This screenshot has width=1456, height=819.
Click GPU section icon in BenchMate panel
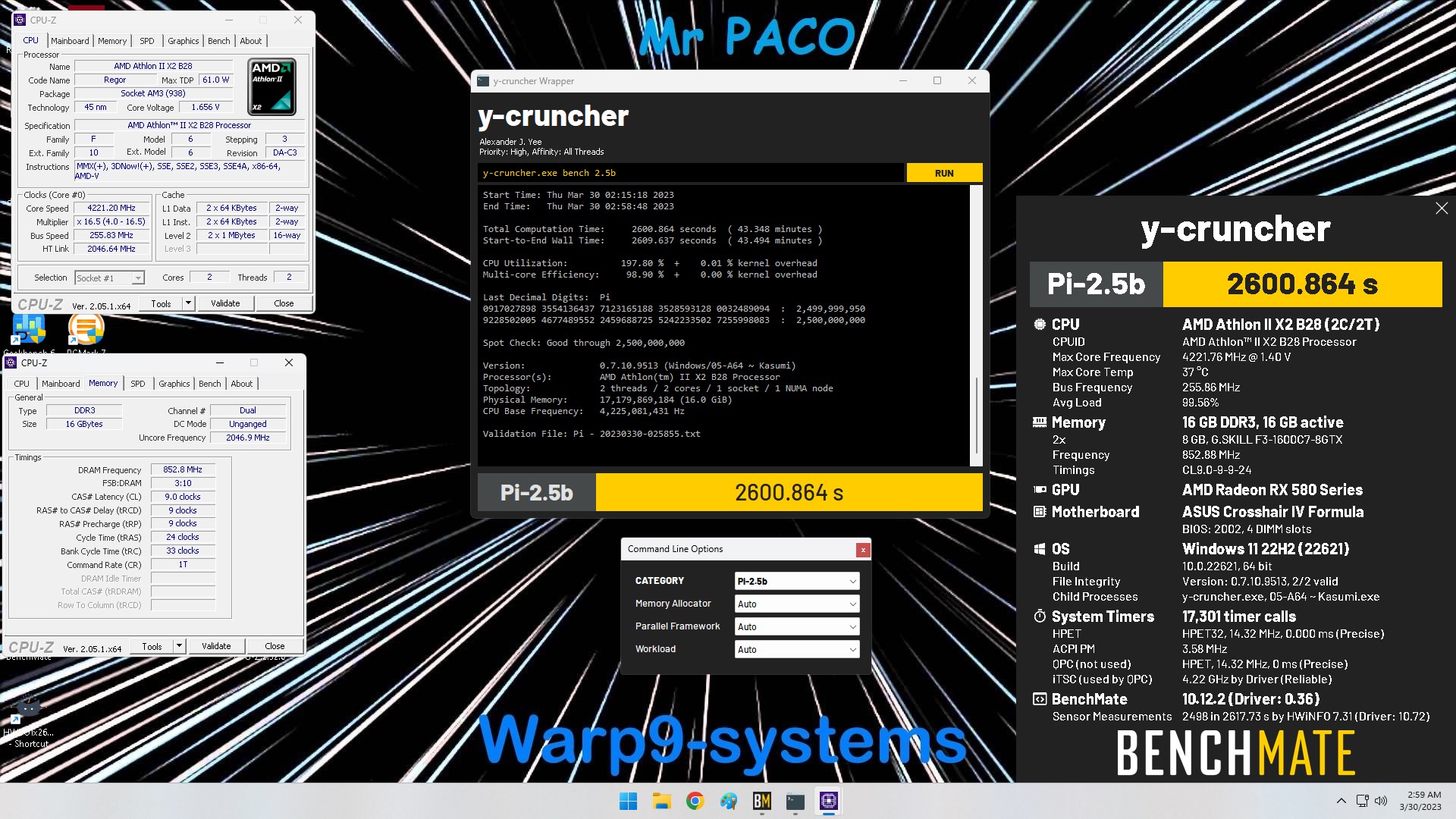(x=1040, y=490)
